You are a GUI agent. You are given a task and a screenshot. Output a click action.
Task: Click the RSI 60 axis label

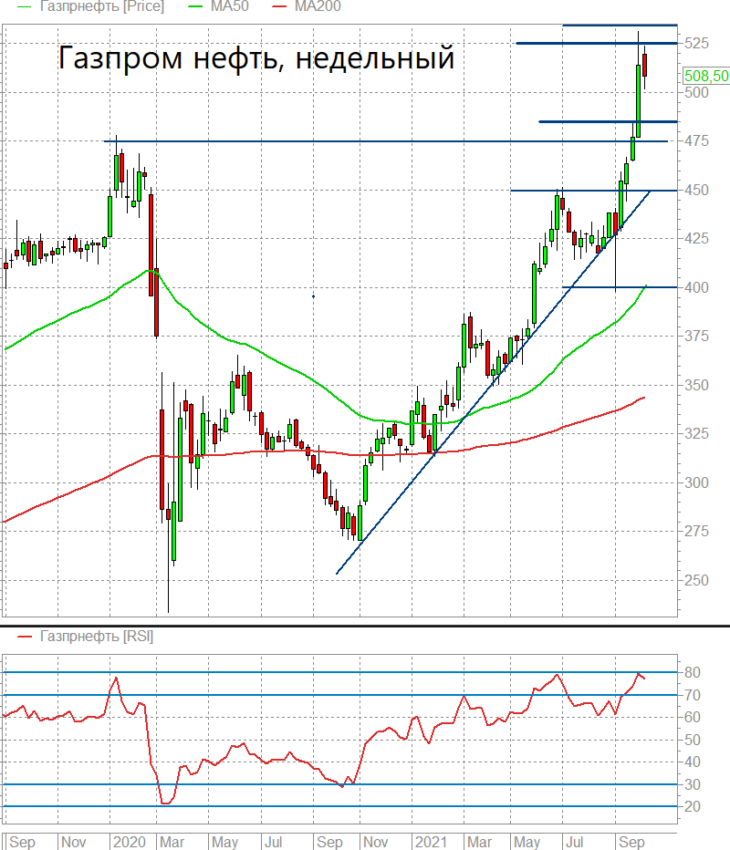[x=693, y=717]
